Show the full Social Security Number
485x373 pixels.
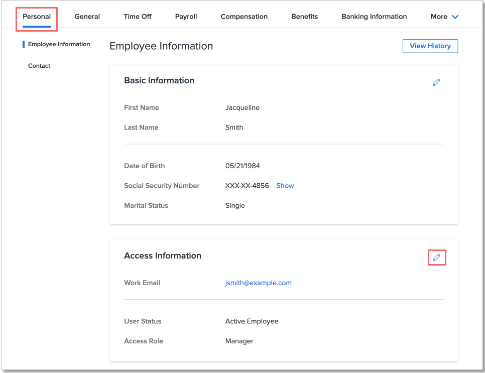[285, 186]
